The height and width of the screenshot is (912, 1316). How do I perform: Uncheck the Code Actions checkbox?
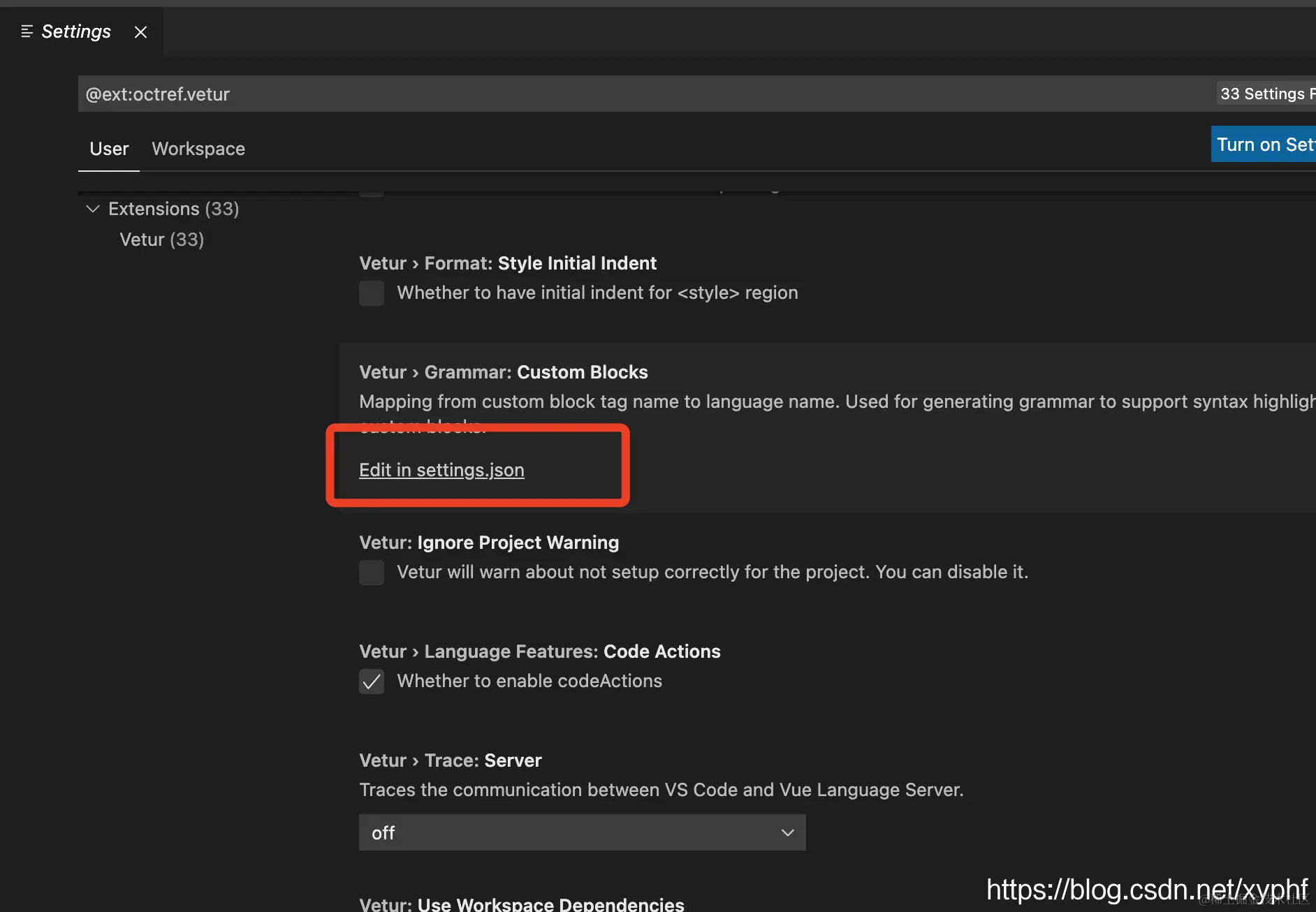click(x=372, y=682)
